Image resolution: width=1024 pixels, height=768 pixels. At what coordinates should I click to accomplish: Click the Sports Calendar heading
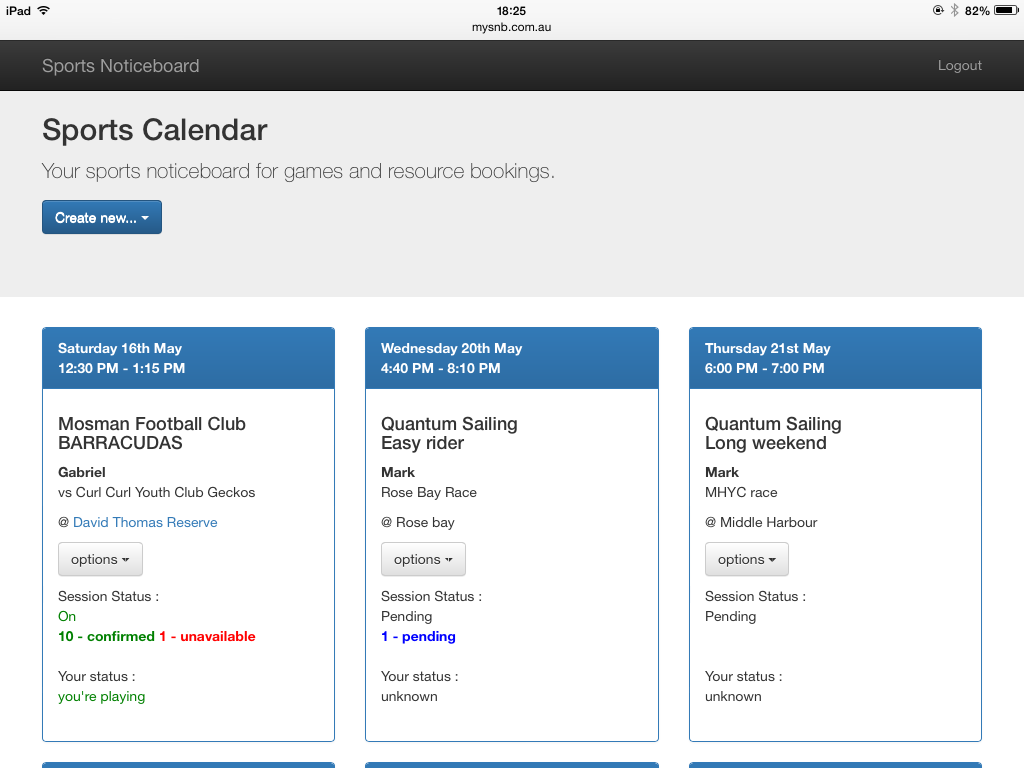[155, 130]
